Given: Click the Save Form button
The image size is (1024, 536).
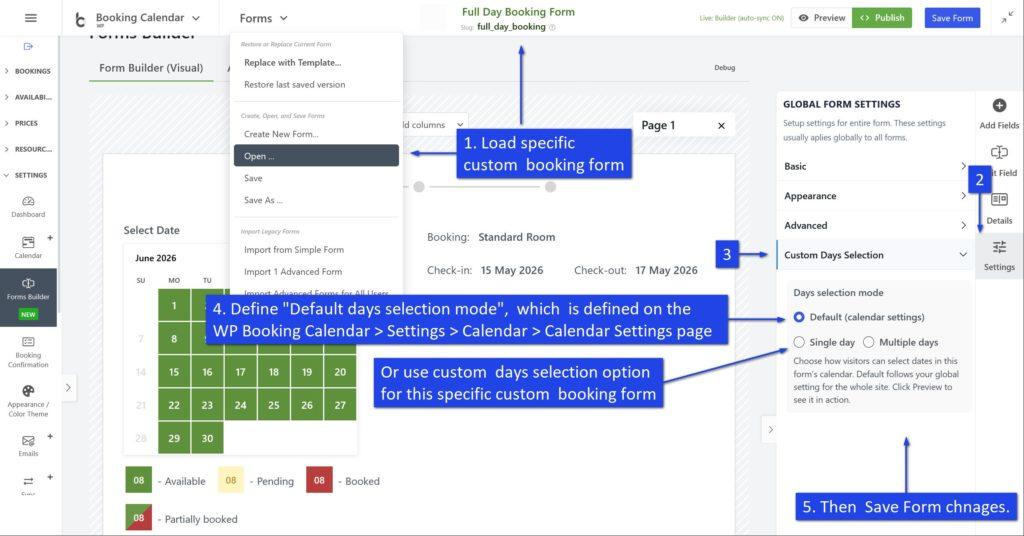Looking at the screenshot, I should point(952,18).
